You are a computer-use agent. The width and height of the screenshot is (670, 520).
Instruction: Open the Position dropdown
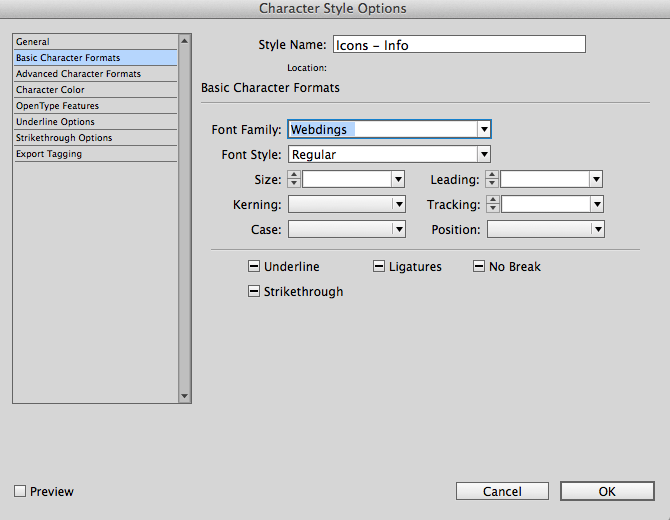(597, 229)
